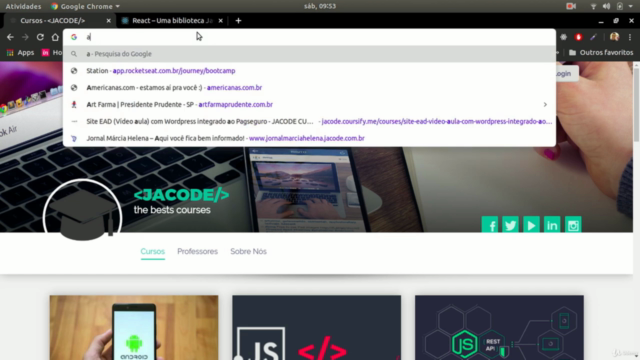Viewport: 640px width, 360px height.
Task: Select 'a - Pesquisa do Google' suggestion
Action: pos(309,54)
